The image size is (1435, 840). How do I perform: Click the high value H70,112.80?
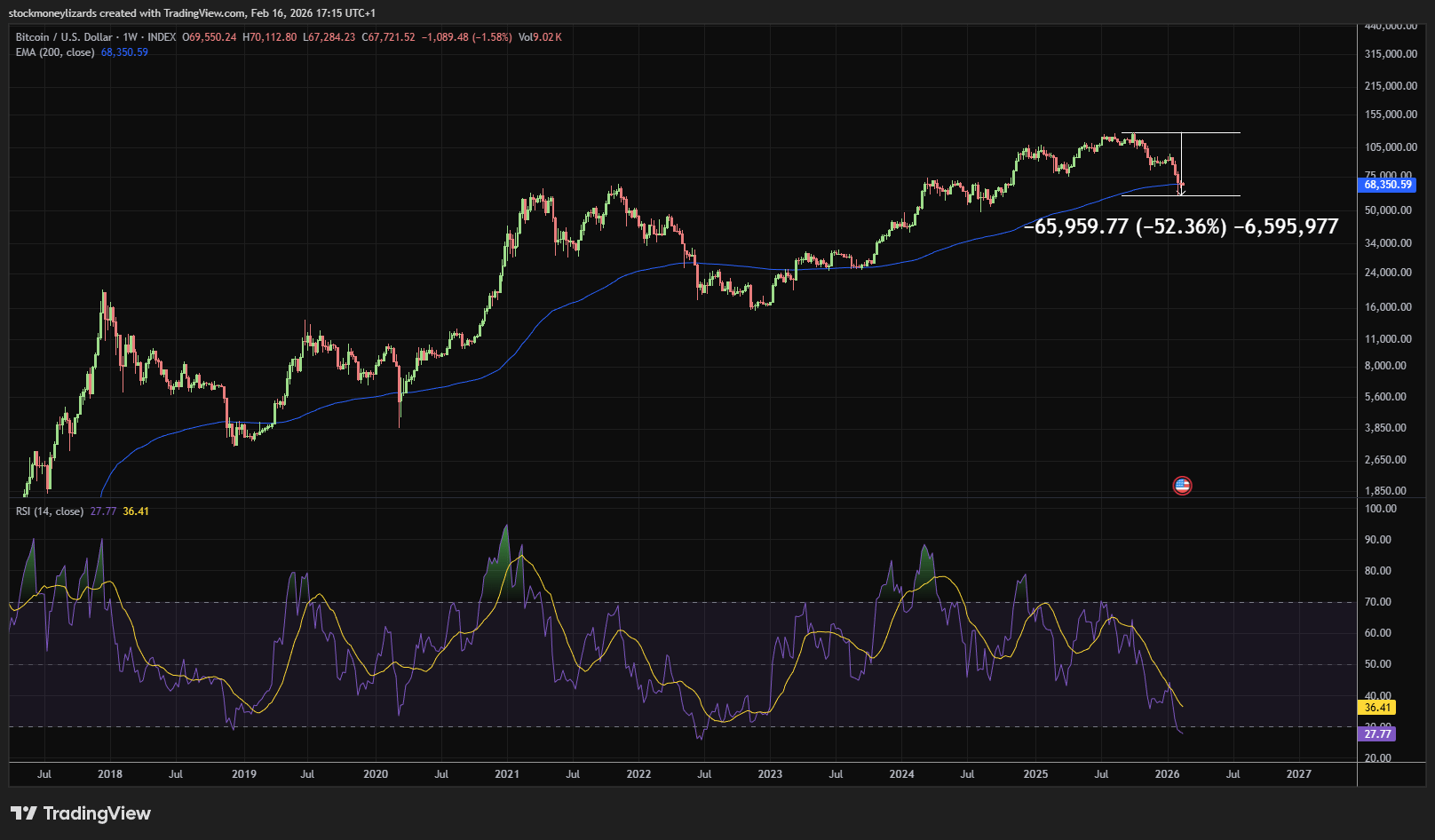point(270,37)
